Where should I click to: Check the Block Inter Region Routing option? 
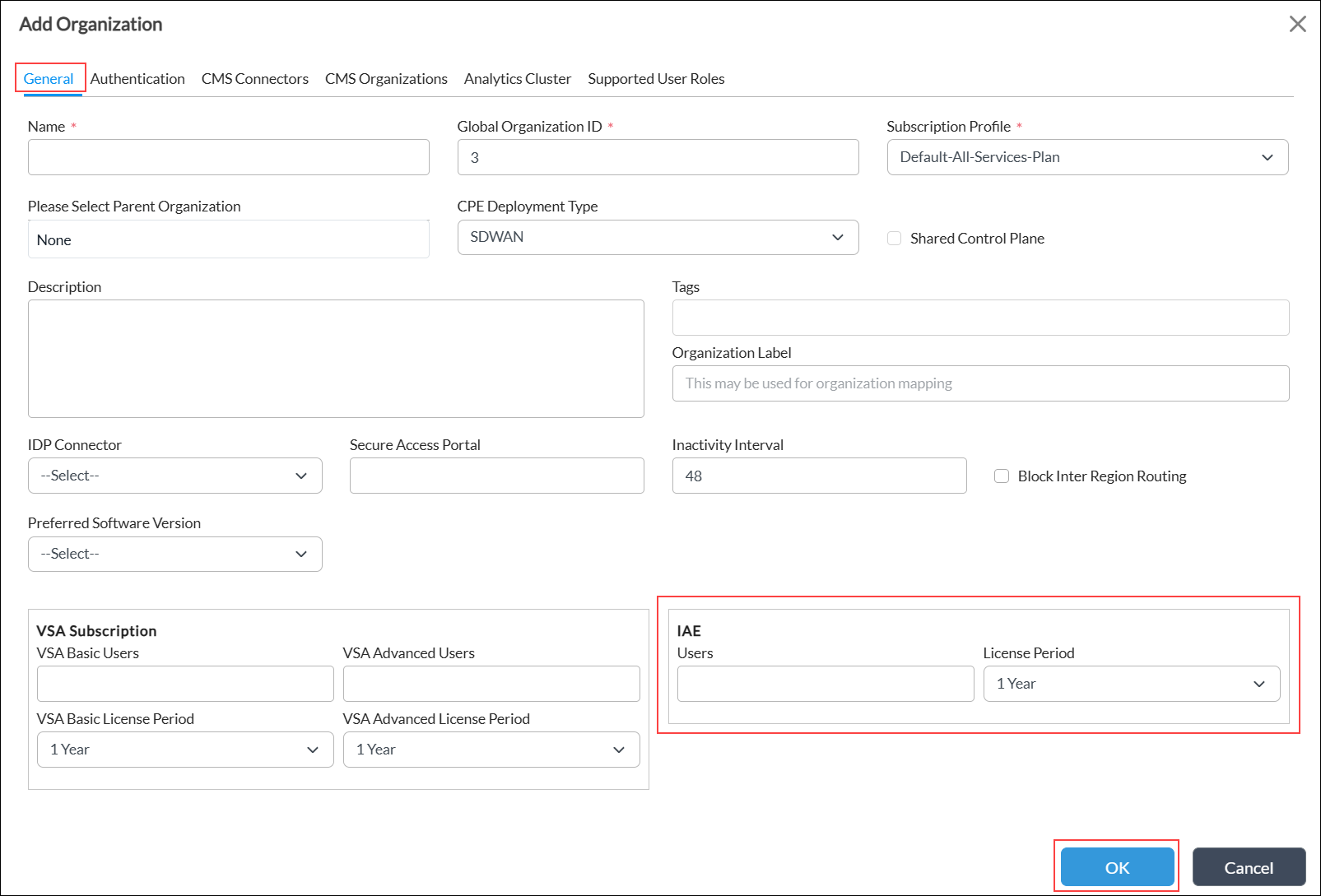pos(1002,476)
